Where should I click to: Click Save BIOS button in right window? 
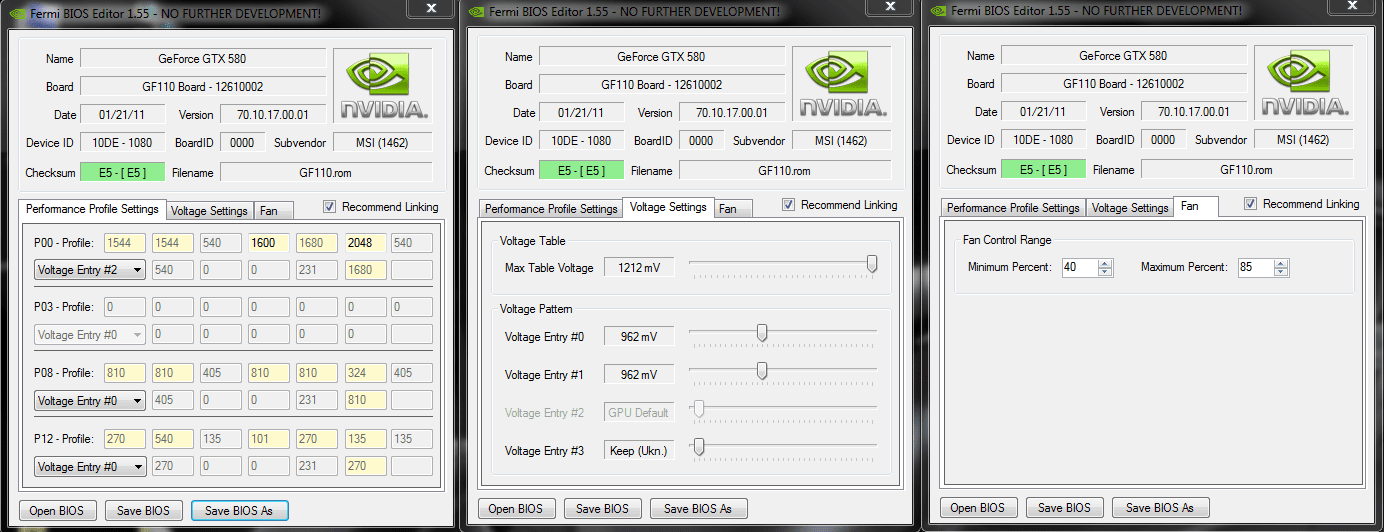[1065, 507]
